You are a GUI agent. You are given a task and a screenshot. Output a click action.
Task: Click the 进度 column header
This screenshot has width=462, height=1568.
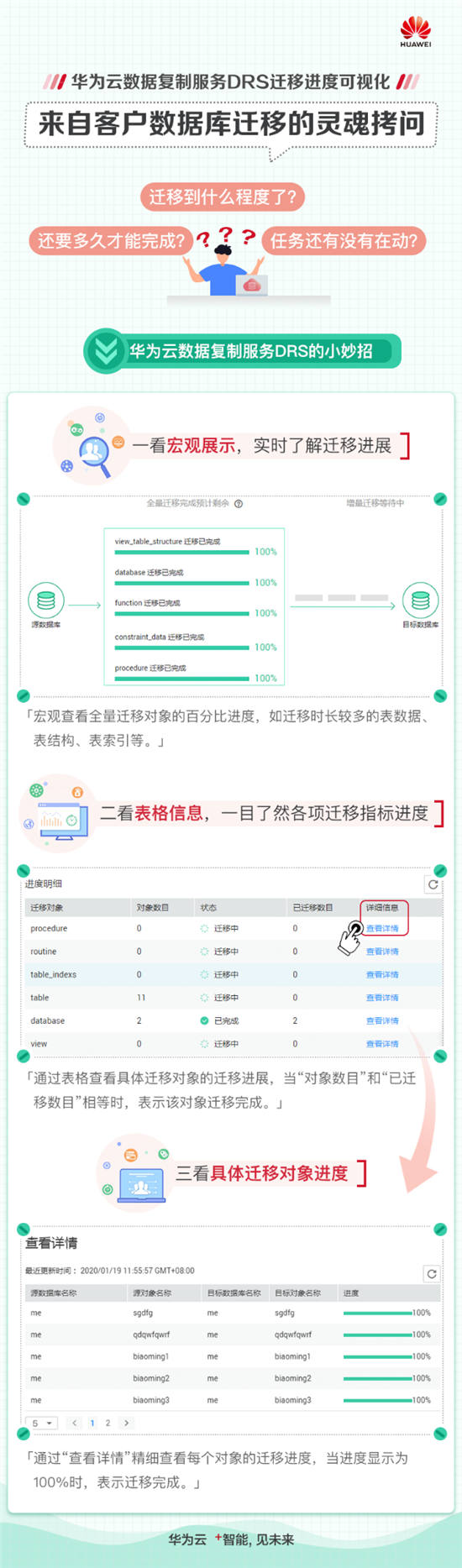point(351,1293)
